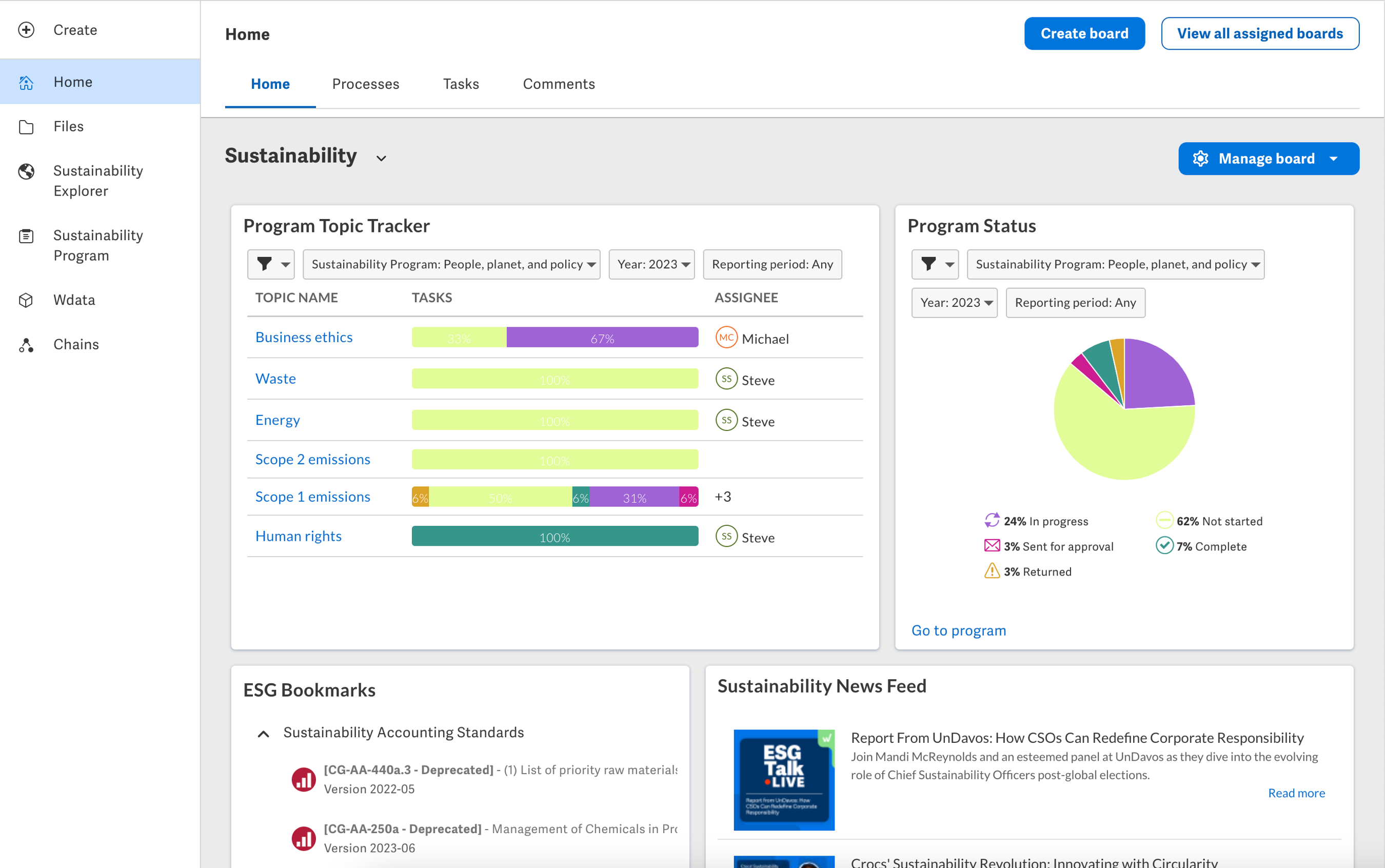Click the purple slice of the status pie chart
This screenshot has height=868, width=1385.
1157,376
